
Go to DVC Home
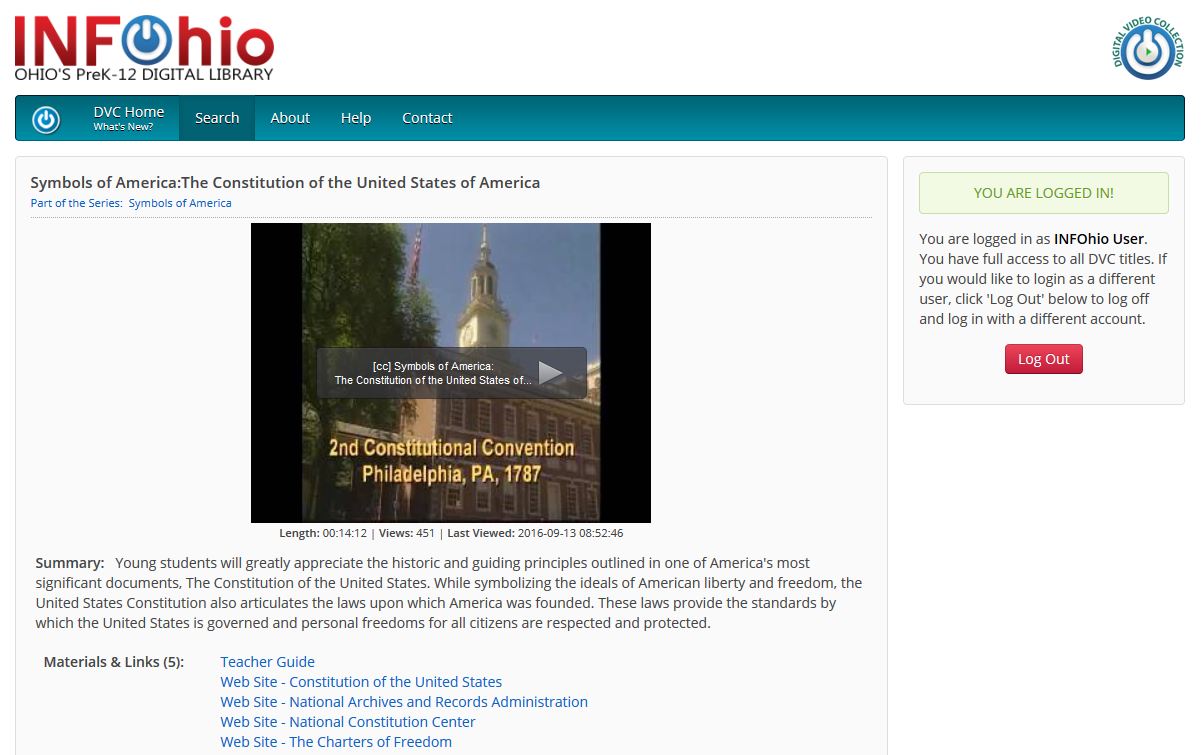click(x=129, y=118)
